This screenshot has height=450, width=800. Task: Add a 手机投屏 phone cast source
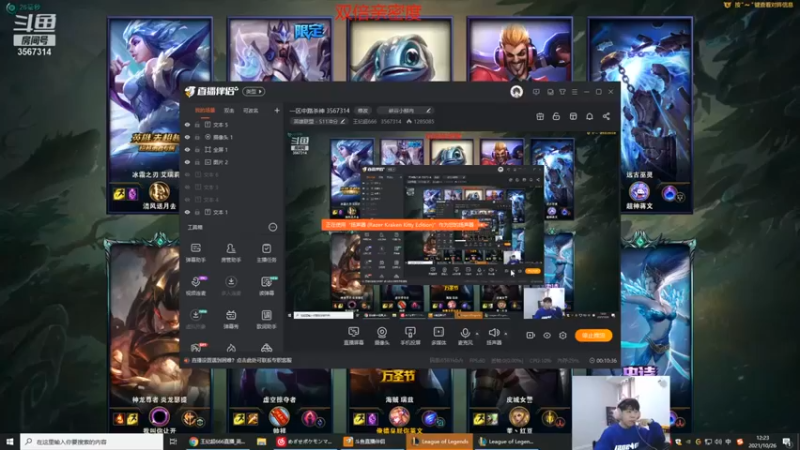(410, 336)
